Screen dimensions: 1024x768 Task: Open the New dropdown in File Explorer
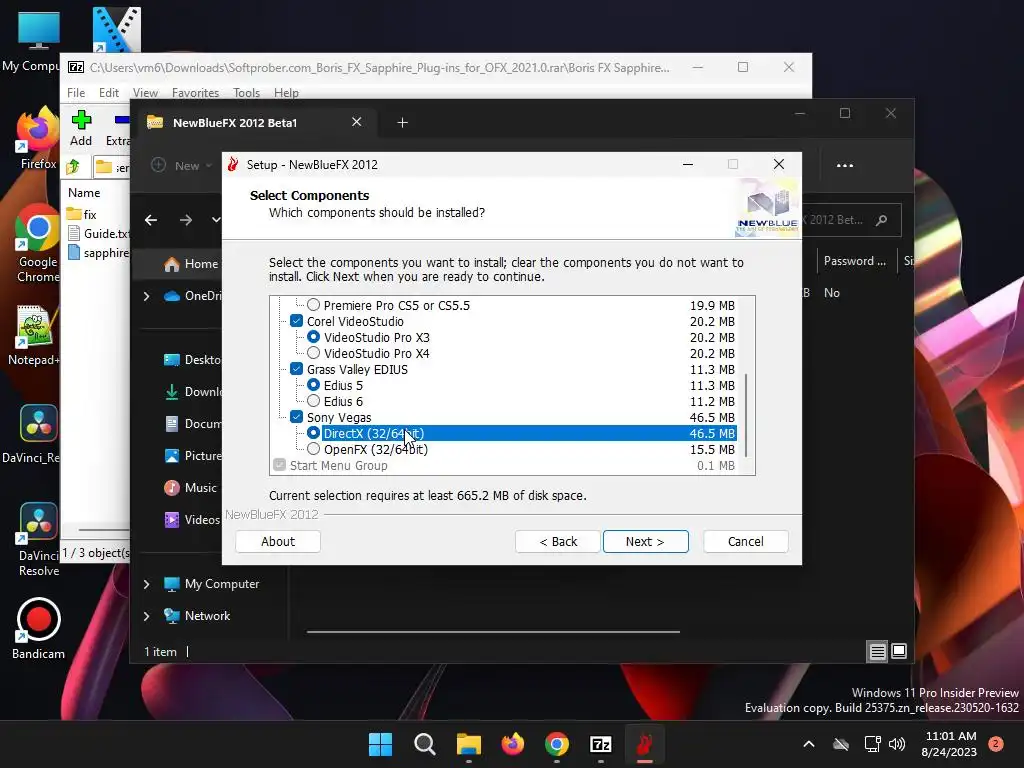pos(182,165)
